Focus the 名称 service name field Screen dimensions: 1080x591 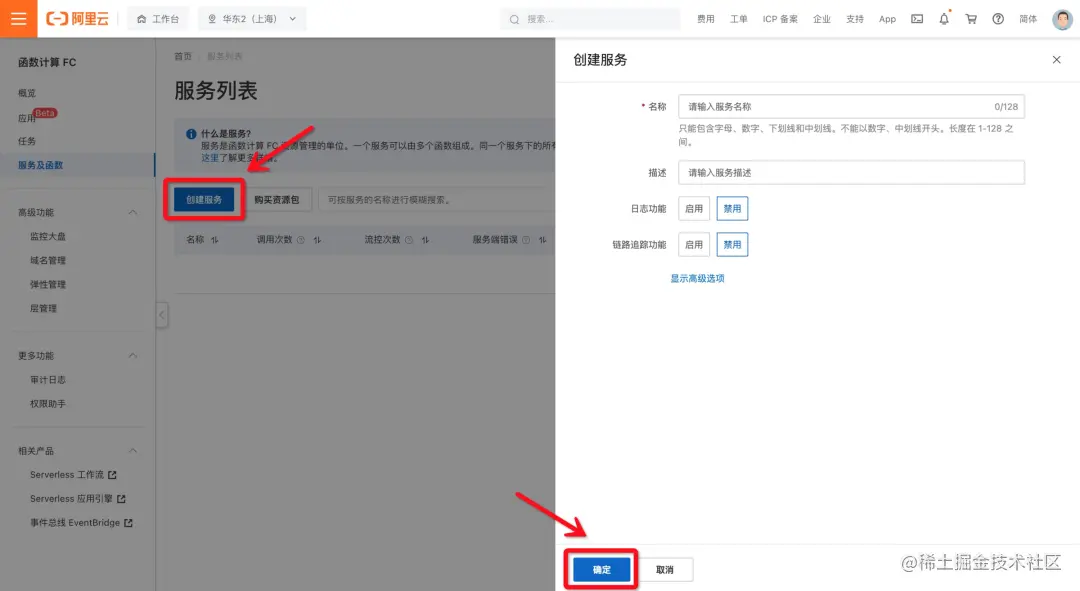[851, 107]
